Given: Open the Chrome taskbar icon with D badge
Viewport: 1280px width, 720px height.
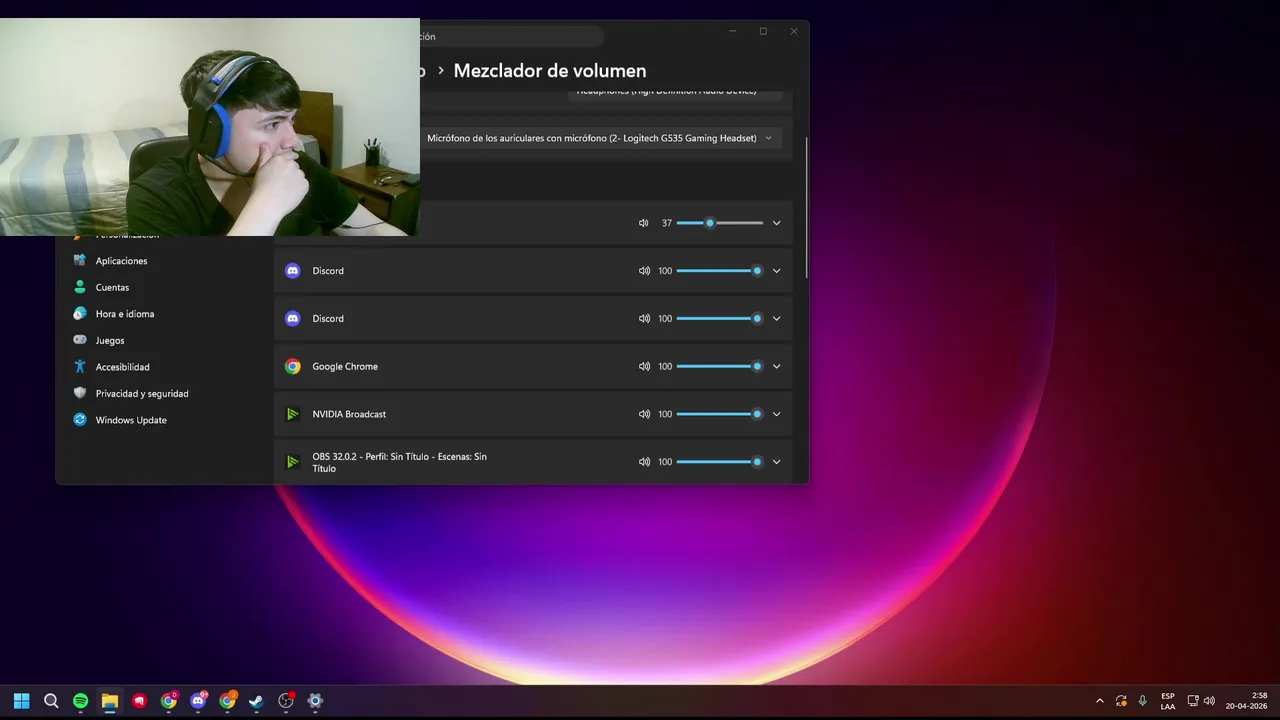Looking at the screenshot, I should (169, 701).
